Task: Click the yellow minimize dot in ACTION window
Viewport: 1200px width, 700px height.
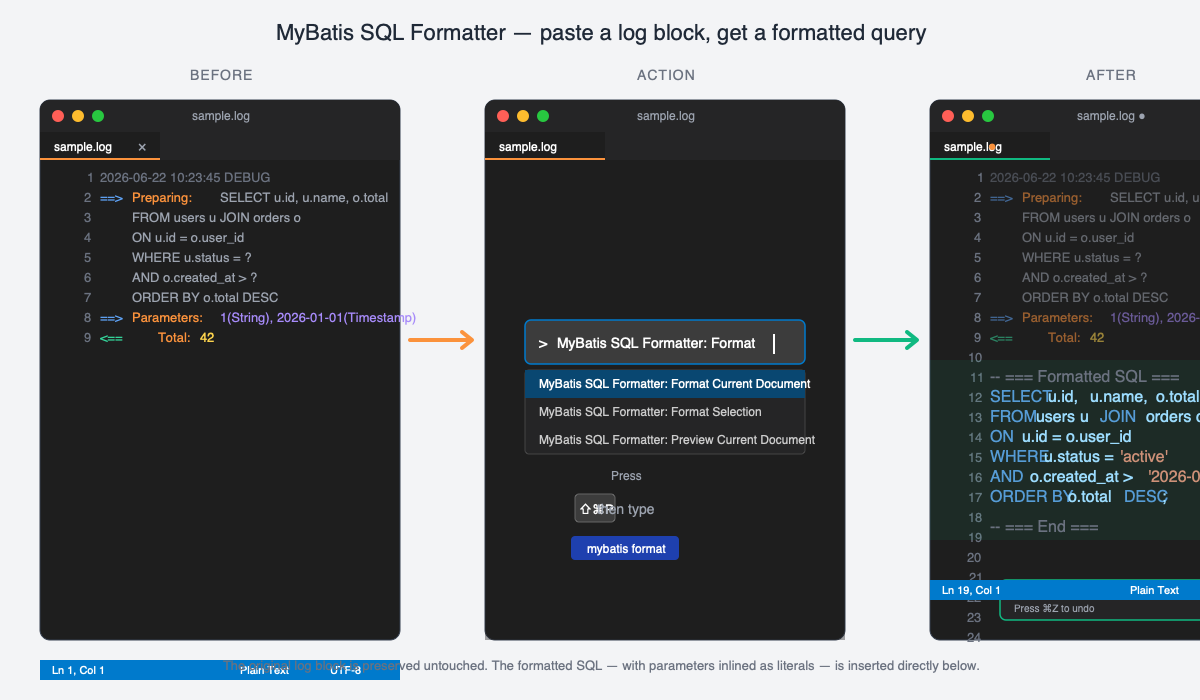Action: coord(523,116)
